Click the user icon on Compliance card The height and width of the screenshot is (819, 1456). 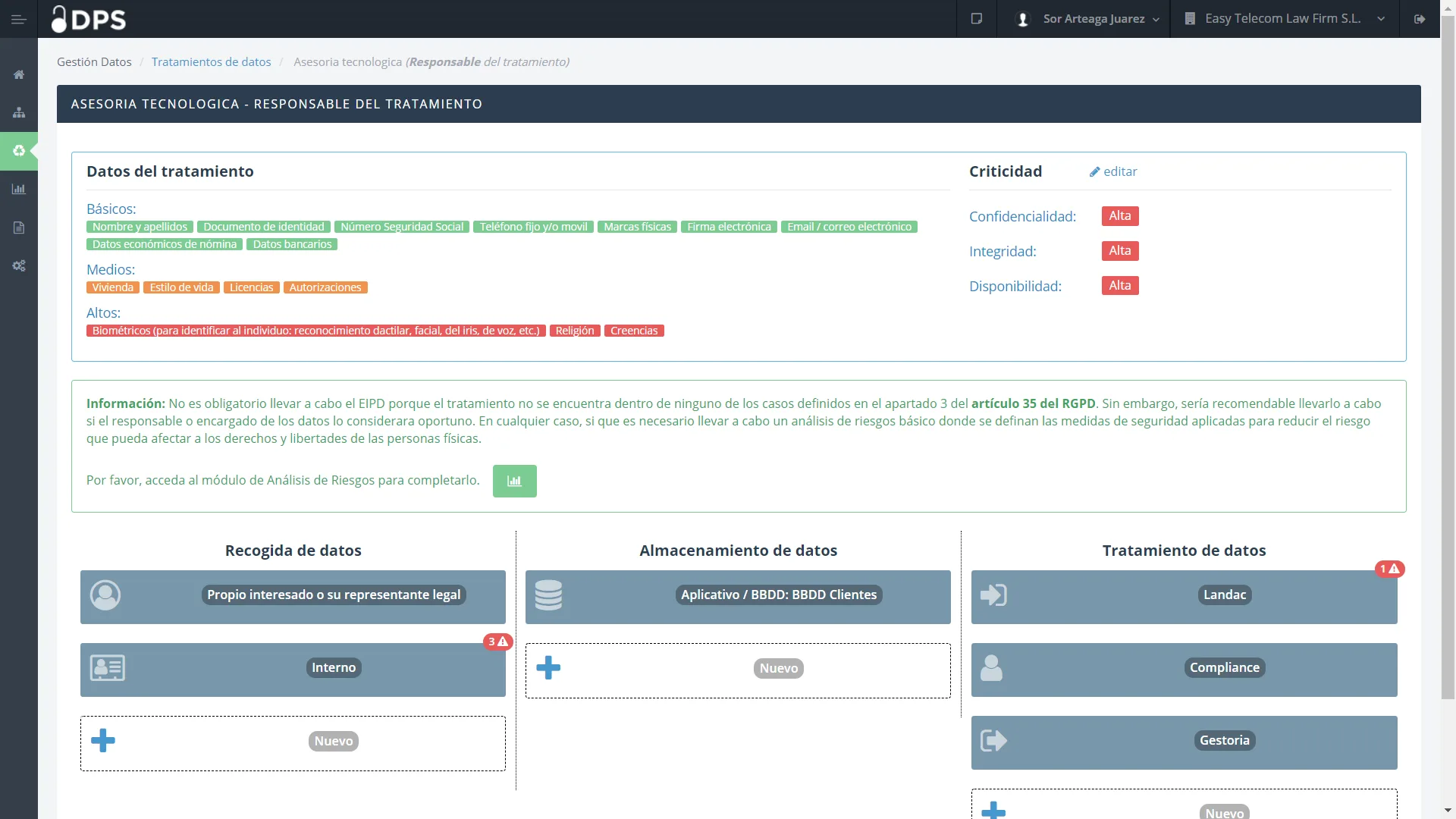991,668
